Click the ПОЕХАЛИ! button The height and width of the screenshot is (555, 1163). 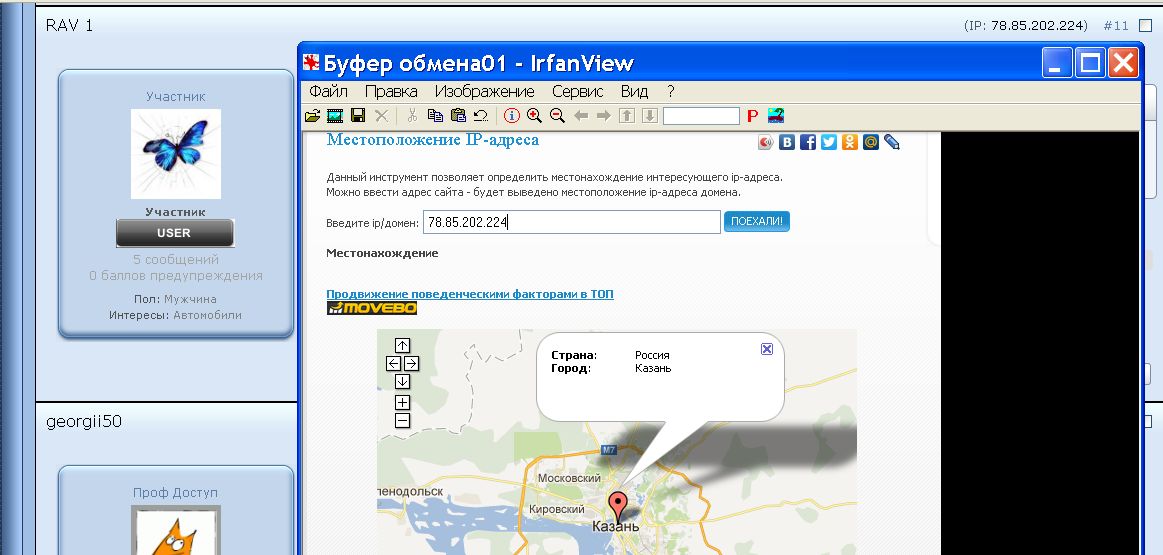point(757,221)
